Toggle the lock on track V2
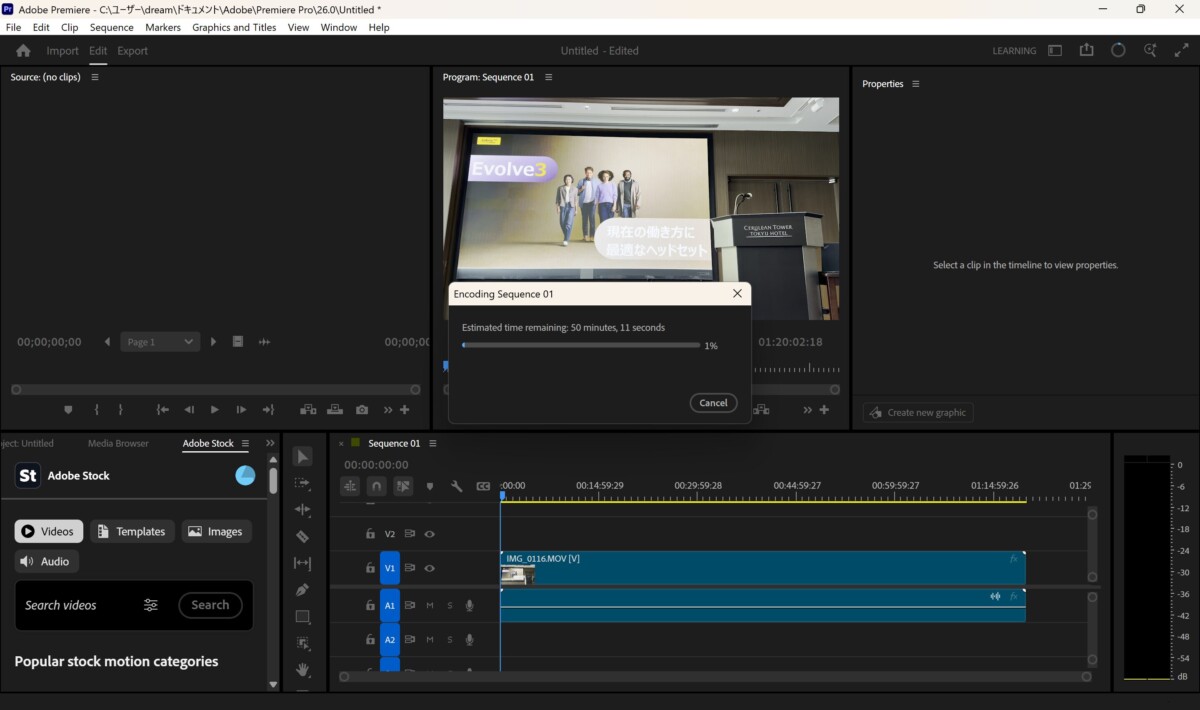The height and width of the screenshot is (710, 1200). coord(370,534)
